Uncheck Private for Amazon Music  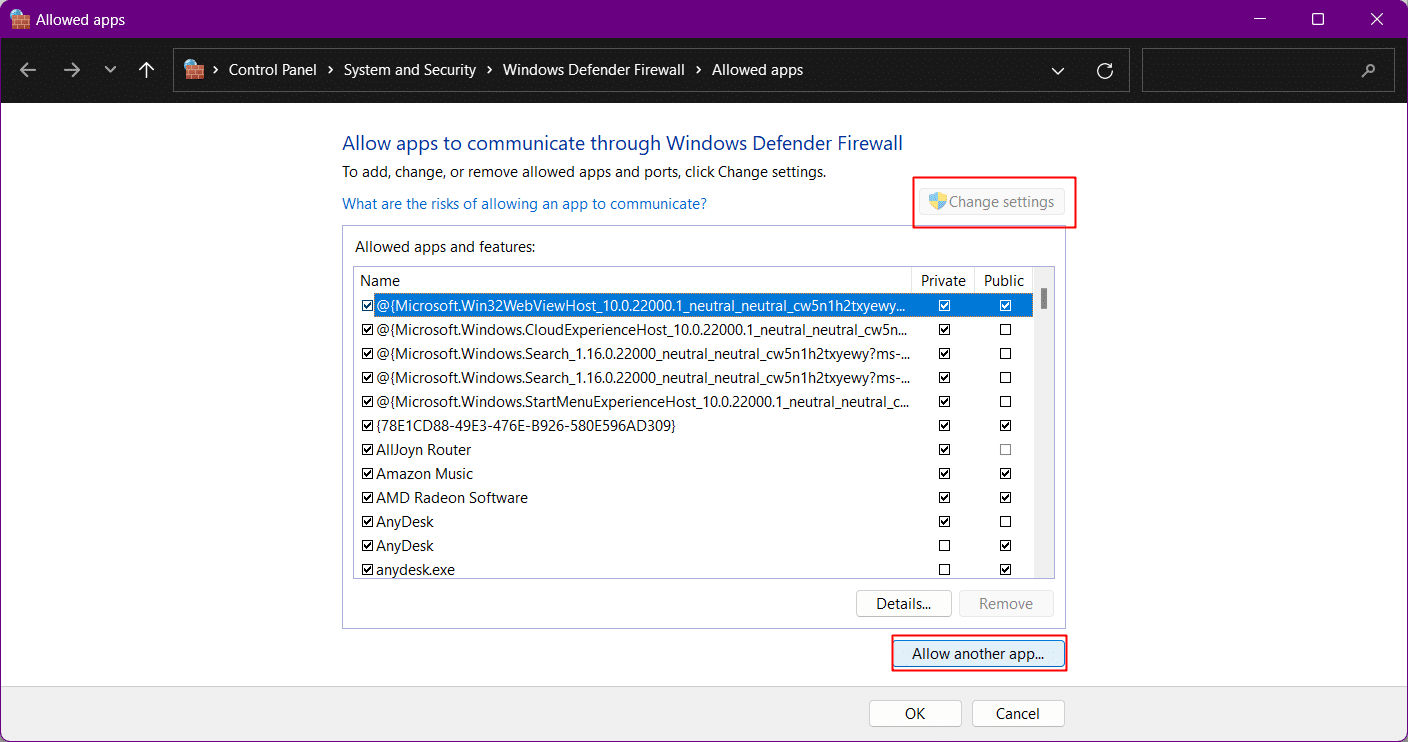[x=944, y=474]
